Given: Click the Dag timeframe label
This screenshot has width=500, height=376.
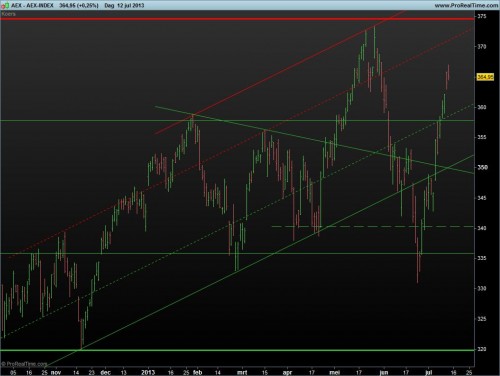Looking at the screenshot, I should [x=109, y=5].
